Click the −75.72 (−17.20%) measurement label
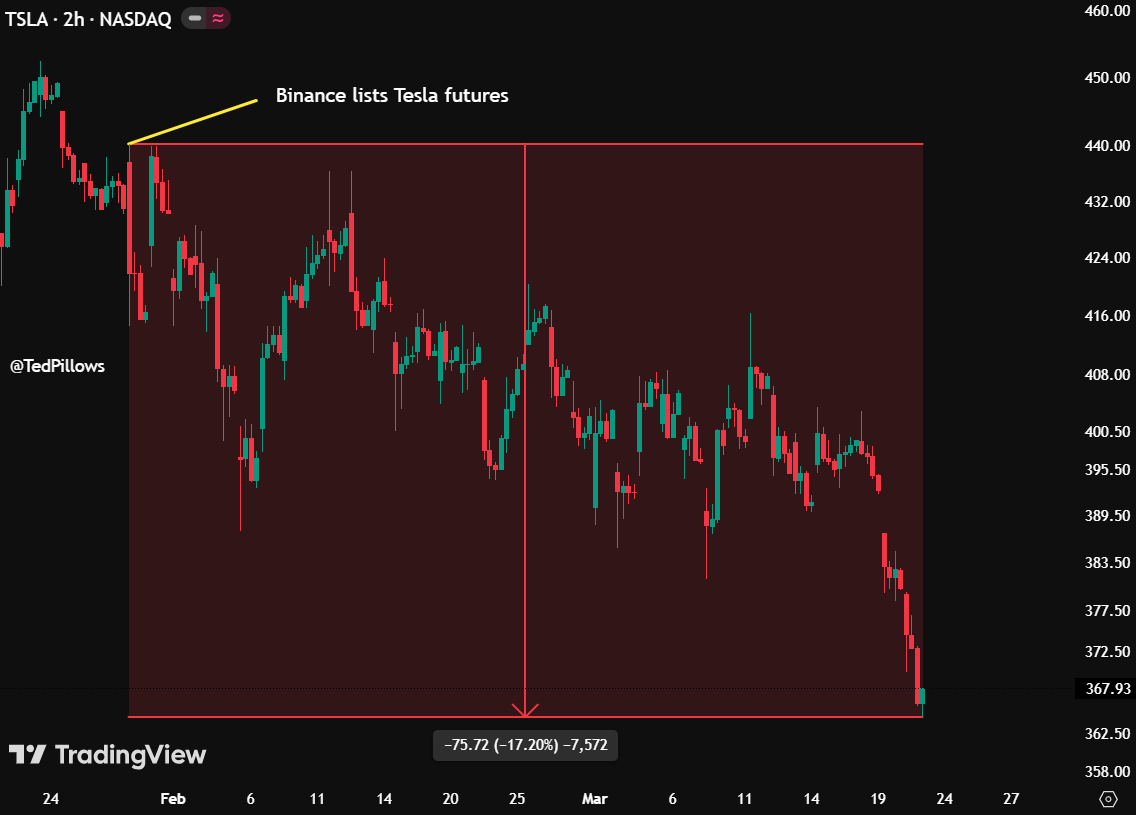The height and width of the screenshot is (815, 1136). click(x=525, y=745)
